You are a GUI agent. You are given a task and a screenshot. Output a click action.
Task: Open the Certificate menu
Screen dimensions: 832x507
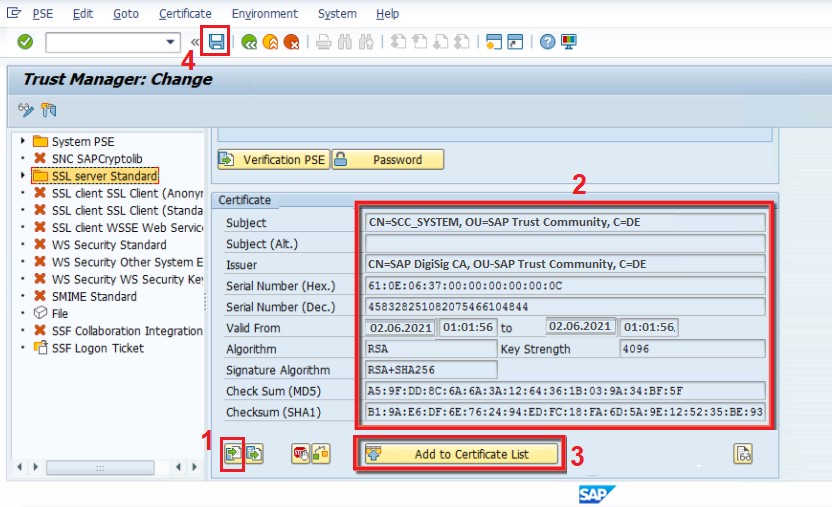[185, 14]
